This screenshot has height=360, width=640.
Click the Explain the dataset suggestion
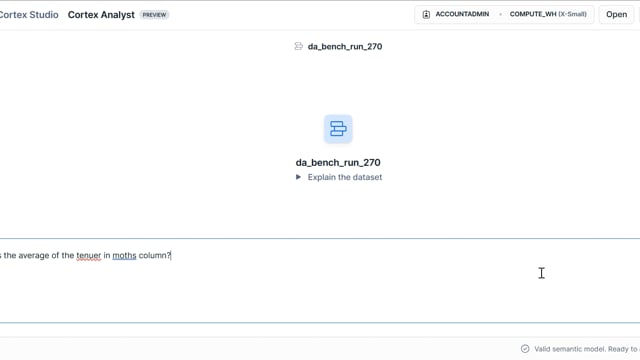(x=345, y=177)
